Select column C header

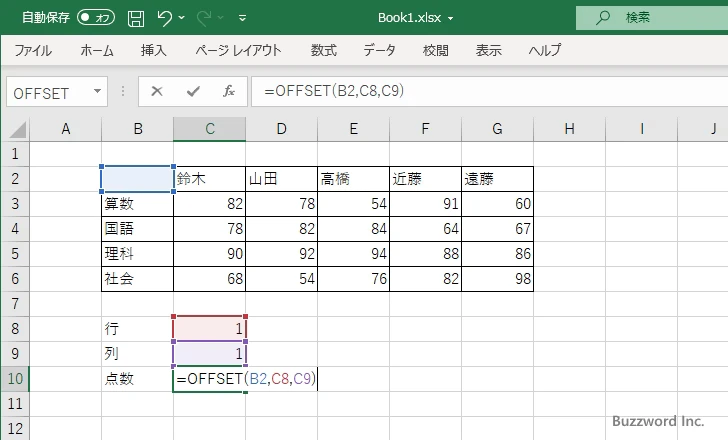[209, 129]
